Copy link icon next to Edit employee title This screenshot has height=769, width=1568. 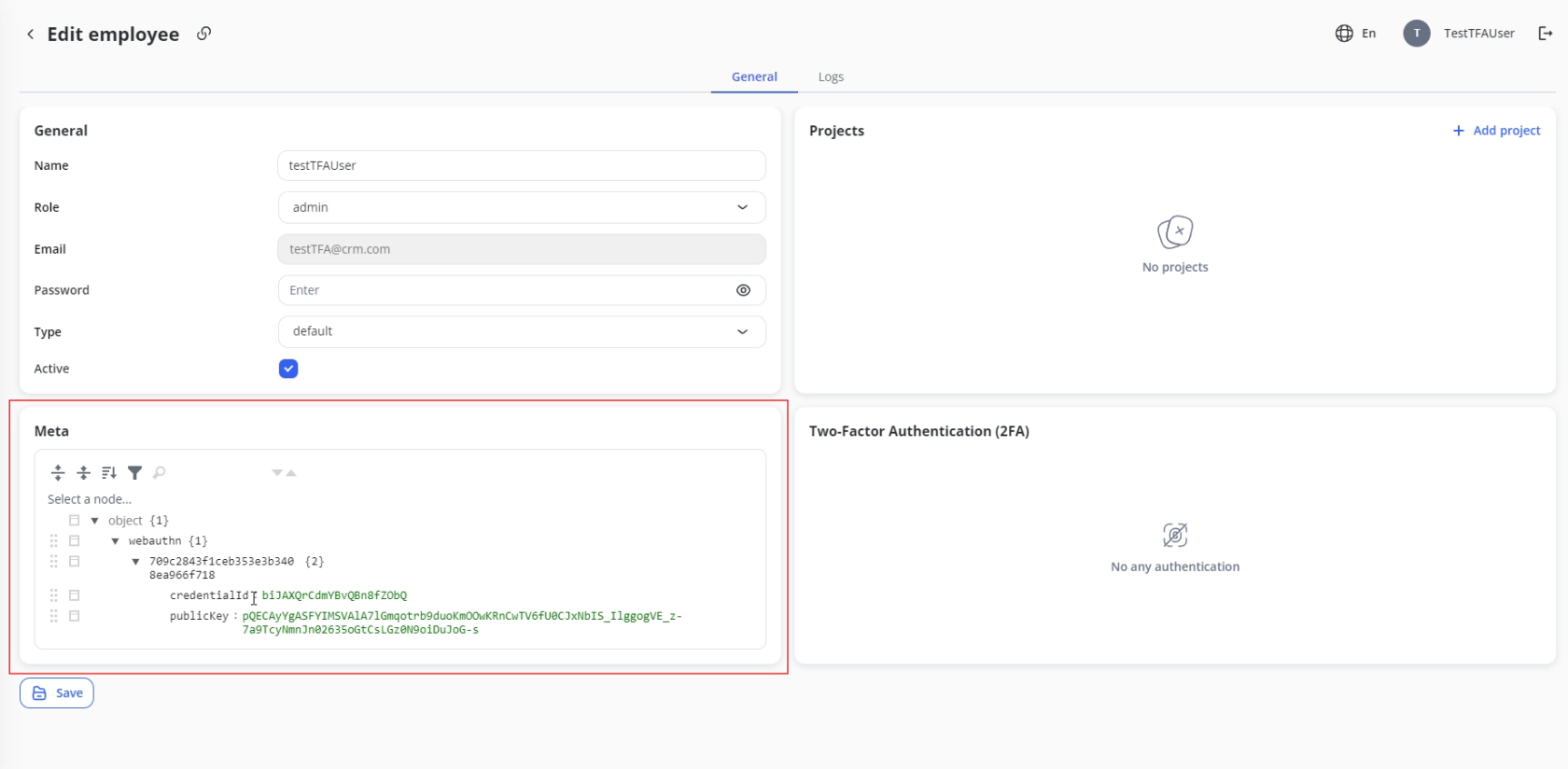click(203, 34)
